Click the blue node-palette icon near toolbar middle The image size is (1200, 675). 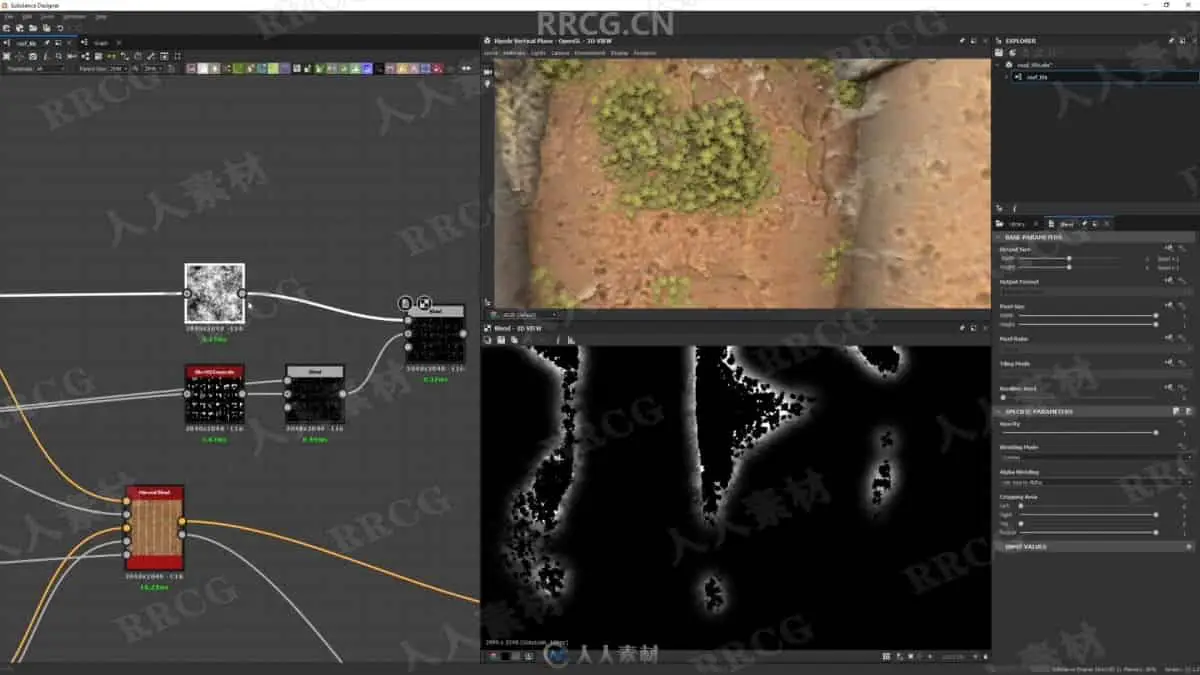[x=367, y=68]
